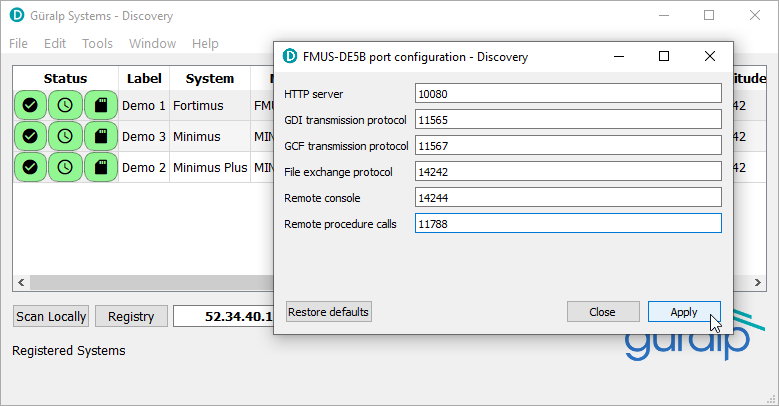This screenshot has height=406, width=779.
Task: Open the Window menu
Action: [x=153, y=44]
